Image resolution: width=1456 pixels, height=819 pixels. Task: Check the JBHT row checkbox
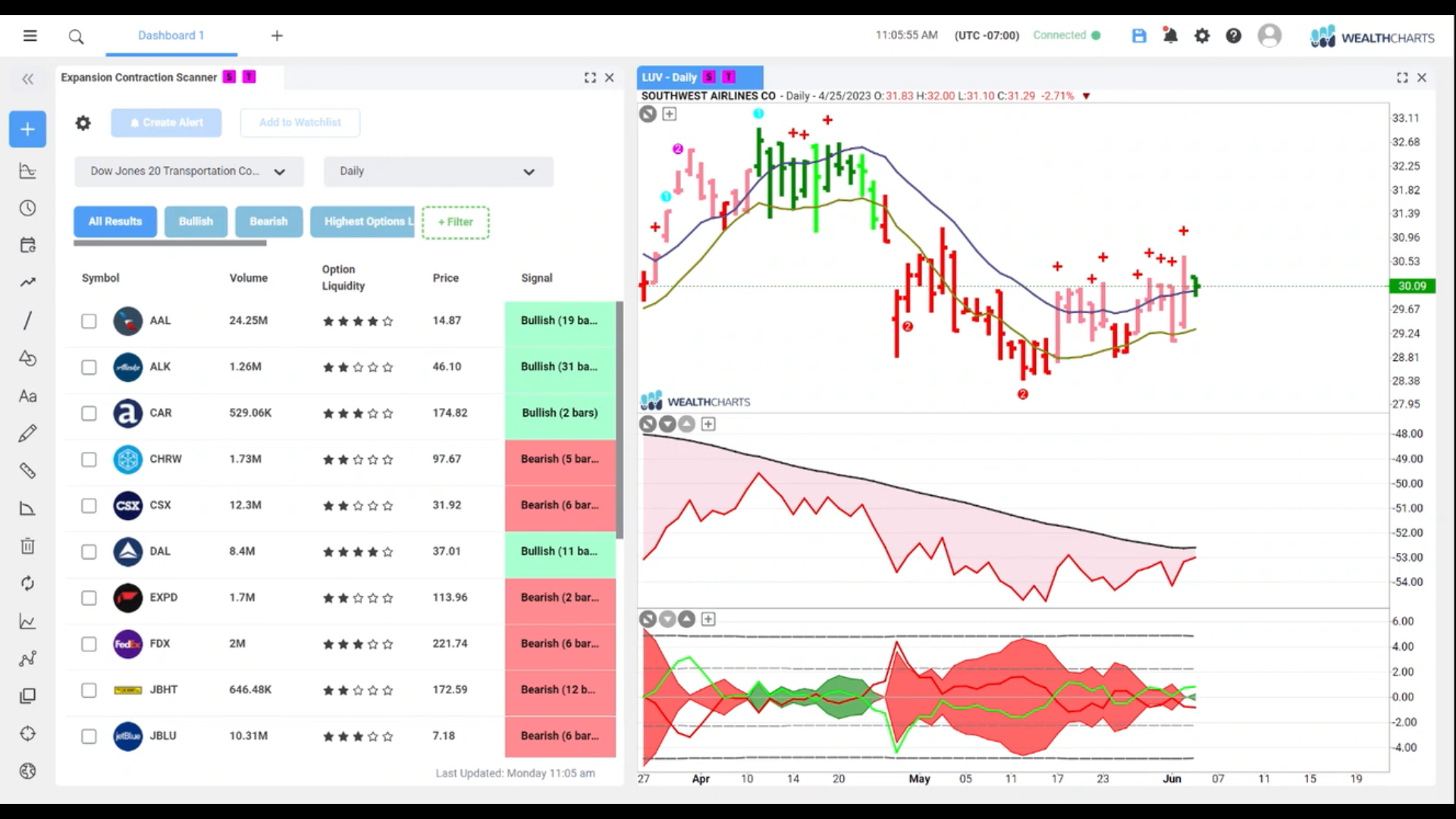tap(89, 690)
